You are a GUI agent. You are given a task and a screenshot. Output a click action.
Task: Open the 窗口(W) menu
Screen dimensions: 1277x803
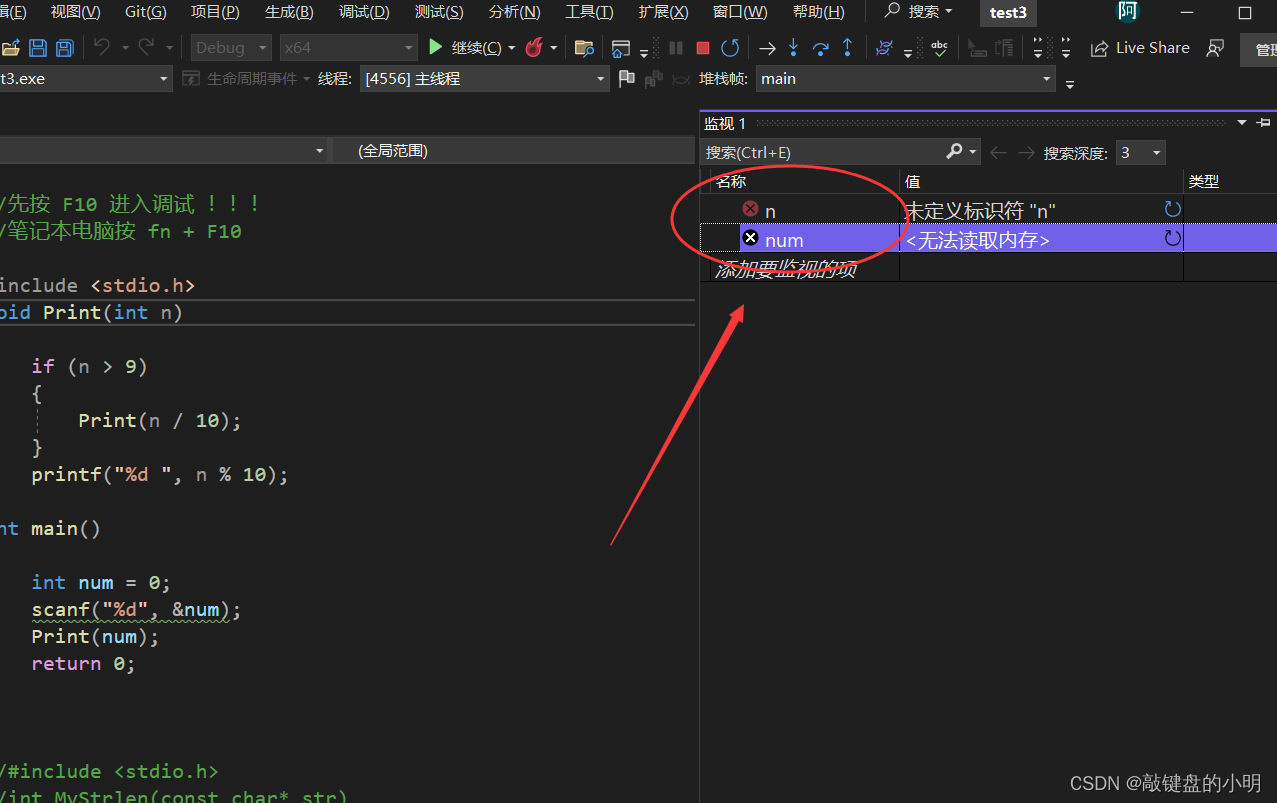740,12
